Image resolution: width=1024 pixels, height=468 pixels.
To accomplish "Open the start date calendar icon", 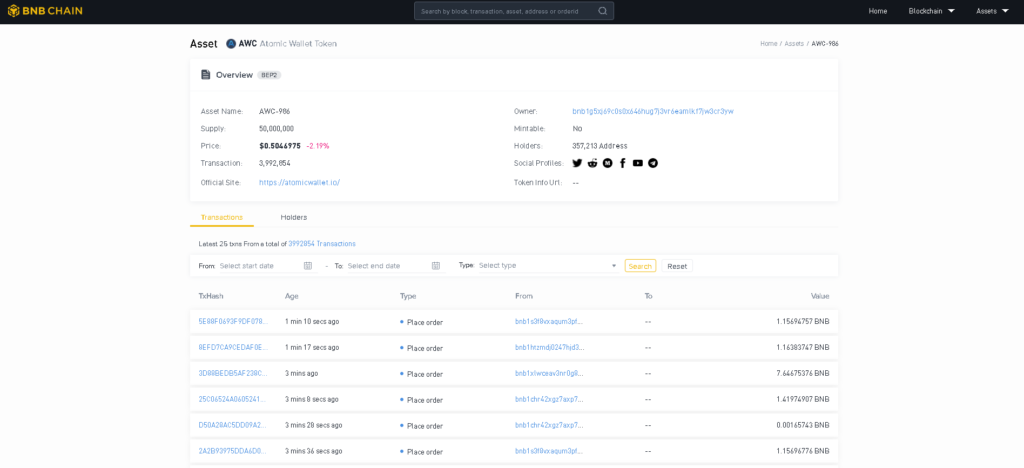I will [308, 266].
